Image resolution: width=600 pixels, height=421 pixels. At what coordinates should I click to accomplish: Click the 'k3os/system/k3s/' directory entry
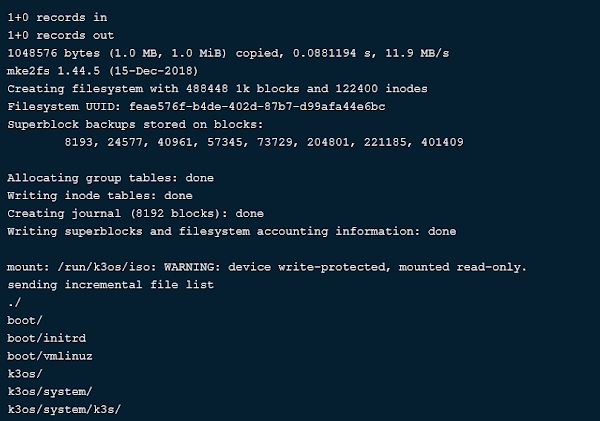(64, 410)
